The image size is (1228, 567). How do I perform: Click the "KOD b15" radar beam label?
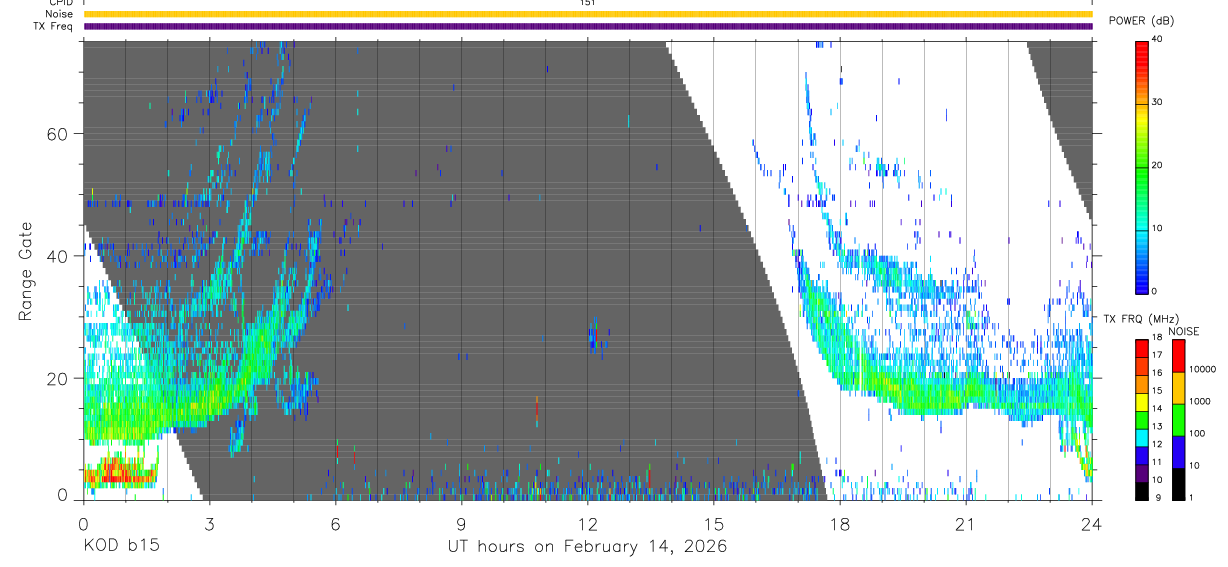point(121,546)
